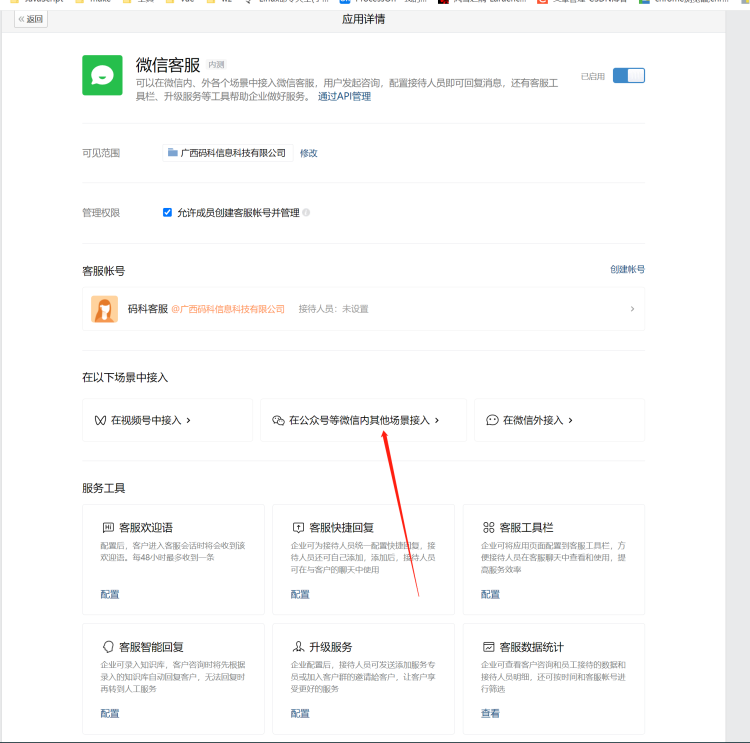750x743 pixels.
Task: Click the 客服欢迎语 Hi icon
Action: (x=108, y=527)
